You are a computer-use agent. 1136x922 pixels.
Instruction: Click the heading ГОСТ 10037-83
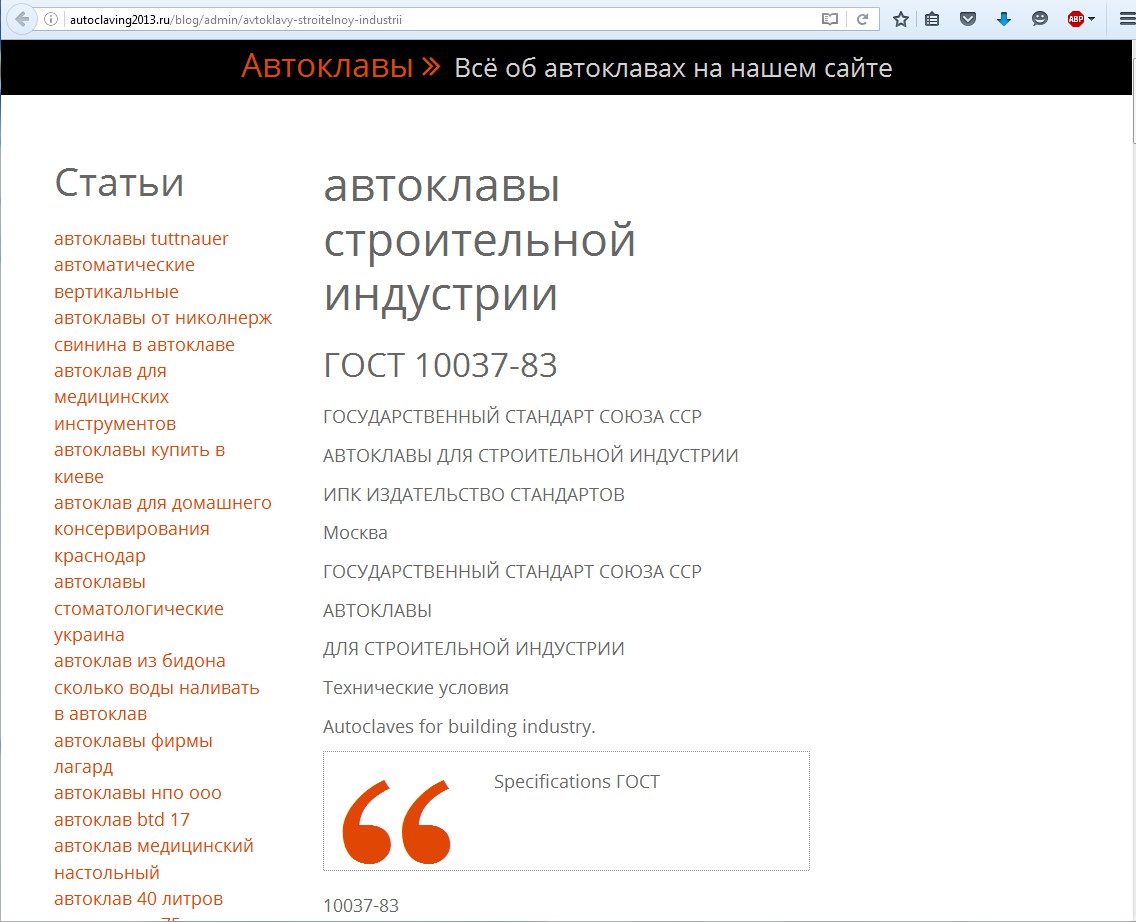tap(440, 365)
